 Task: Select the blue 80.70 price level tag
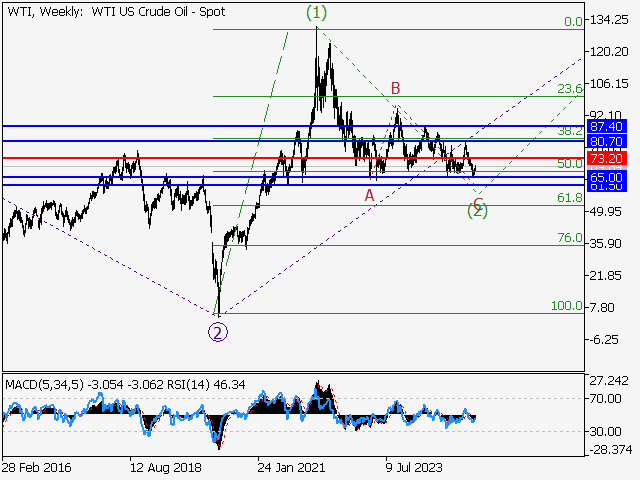pos(607,142)
